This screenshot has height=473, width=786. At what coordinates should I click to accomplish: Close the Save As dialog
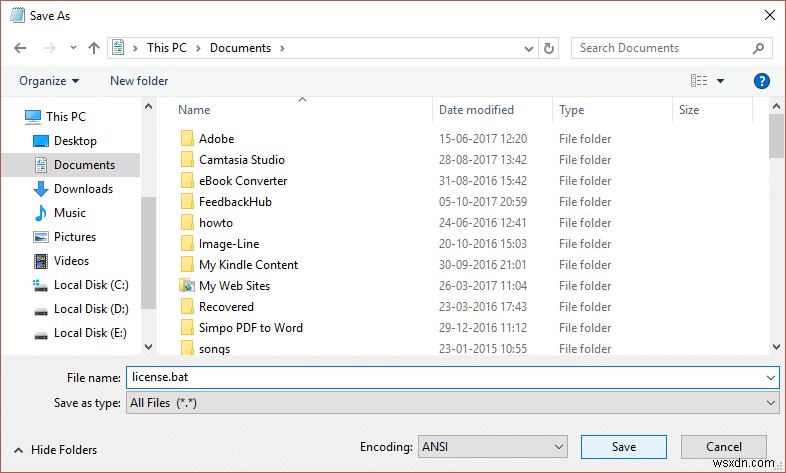click(770, 16)
